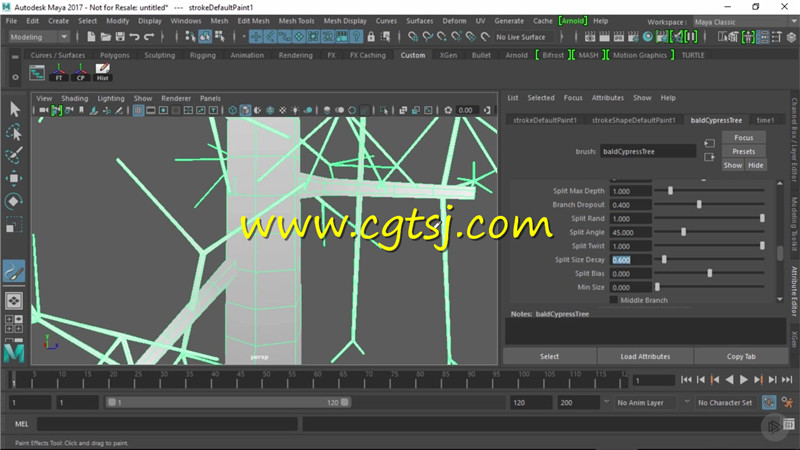Click the question mark selection mask icon

pos(356,37)
